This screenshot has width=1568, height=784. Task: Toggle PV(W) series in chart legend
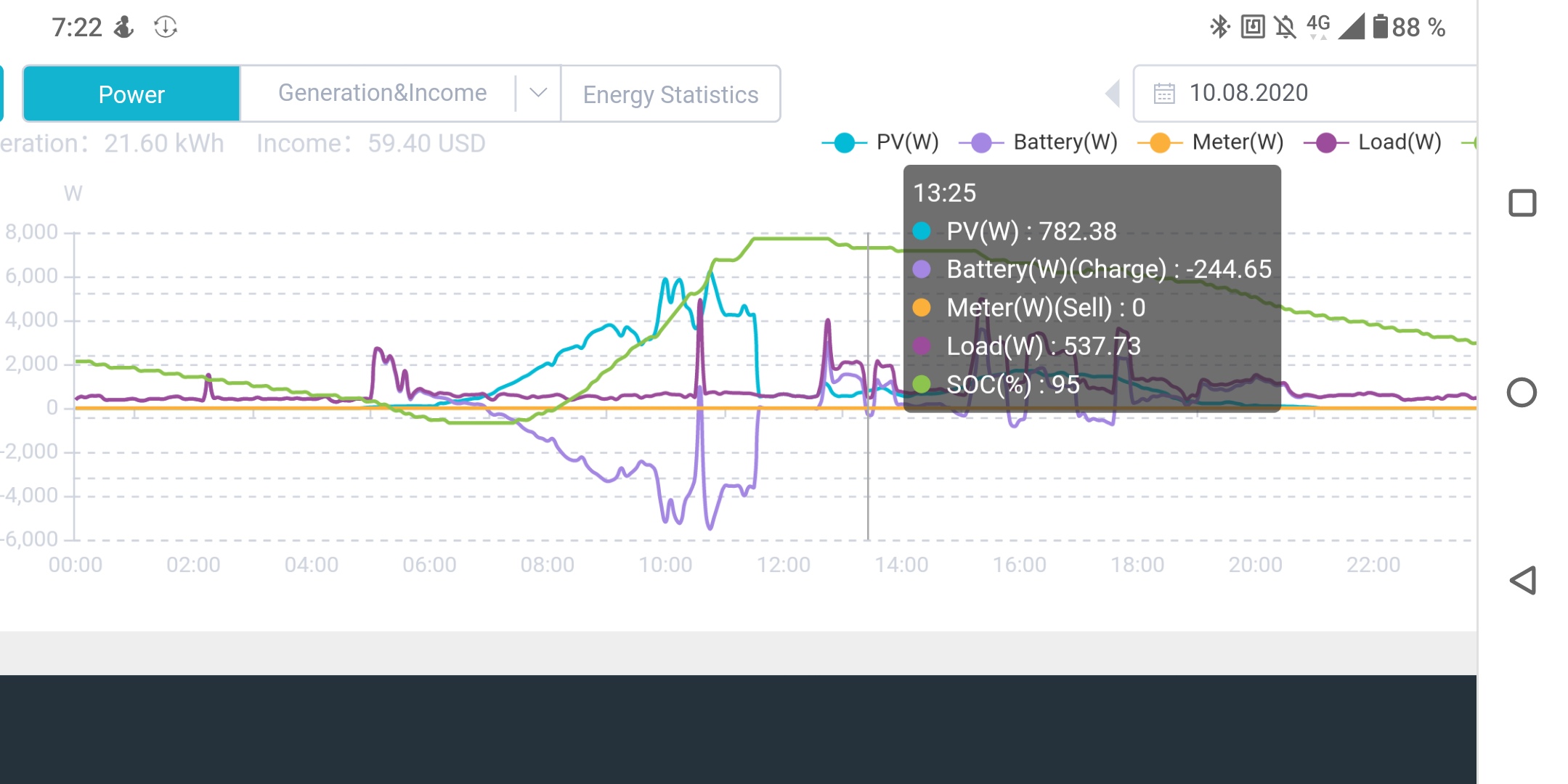point(881,142)
